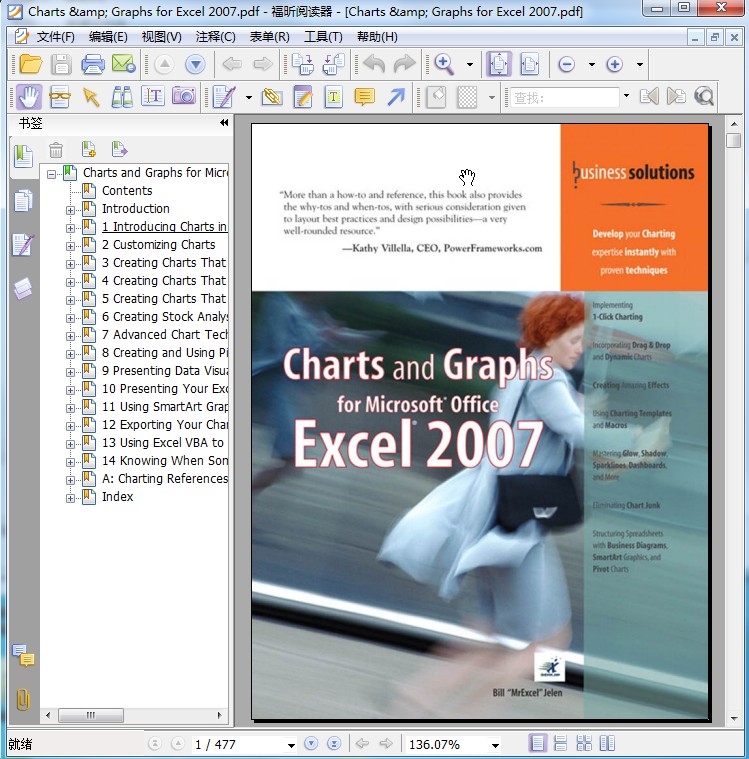The image size is (749, 759).
Task: Click the arrow drawing tool icon
Action: (396, 97)
